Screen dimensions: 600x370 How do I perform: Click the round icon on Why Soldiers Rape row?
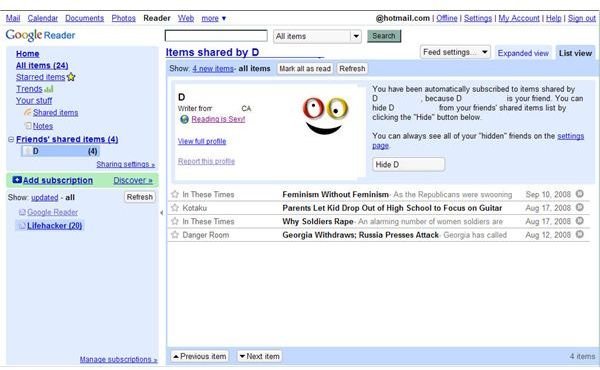coord(580,221)
